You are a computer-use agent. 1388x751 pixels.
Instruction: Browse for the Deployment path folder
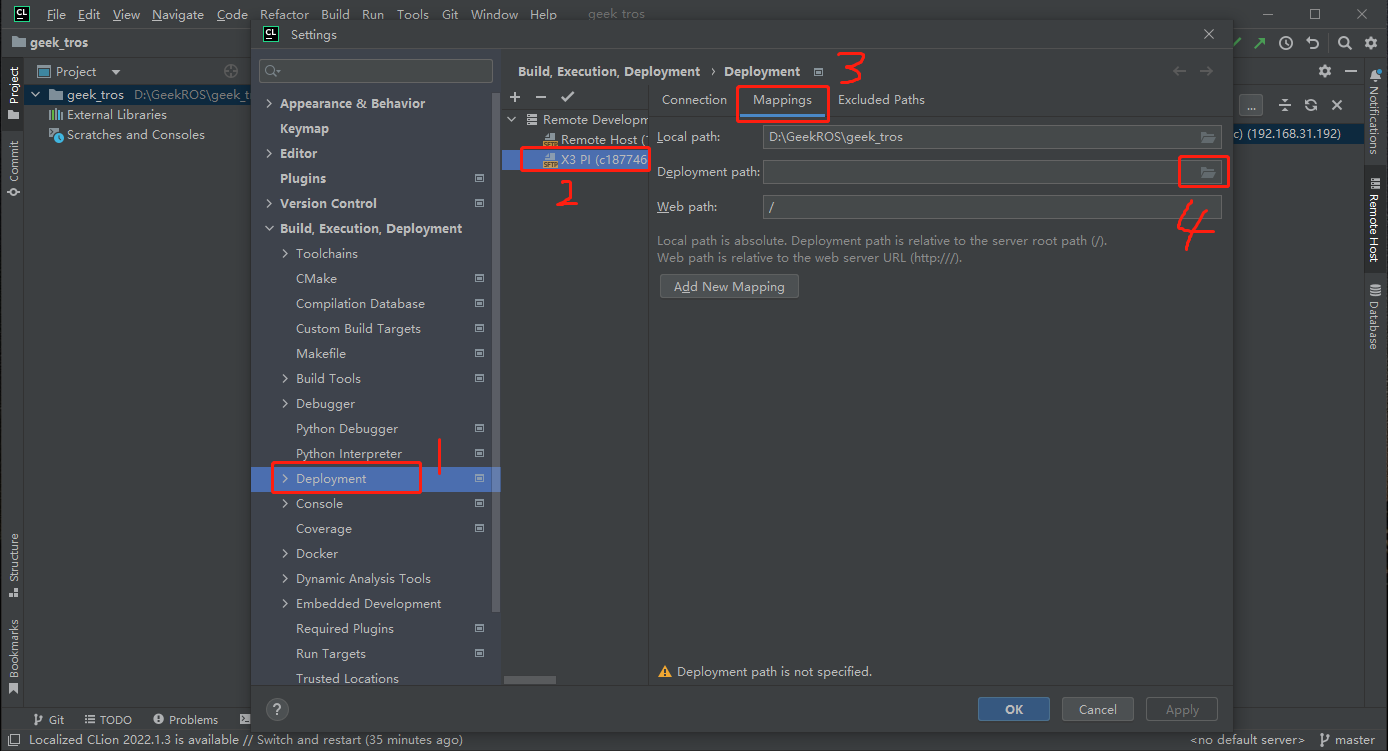point(1207,173)
